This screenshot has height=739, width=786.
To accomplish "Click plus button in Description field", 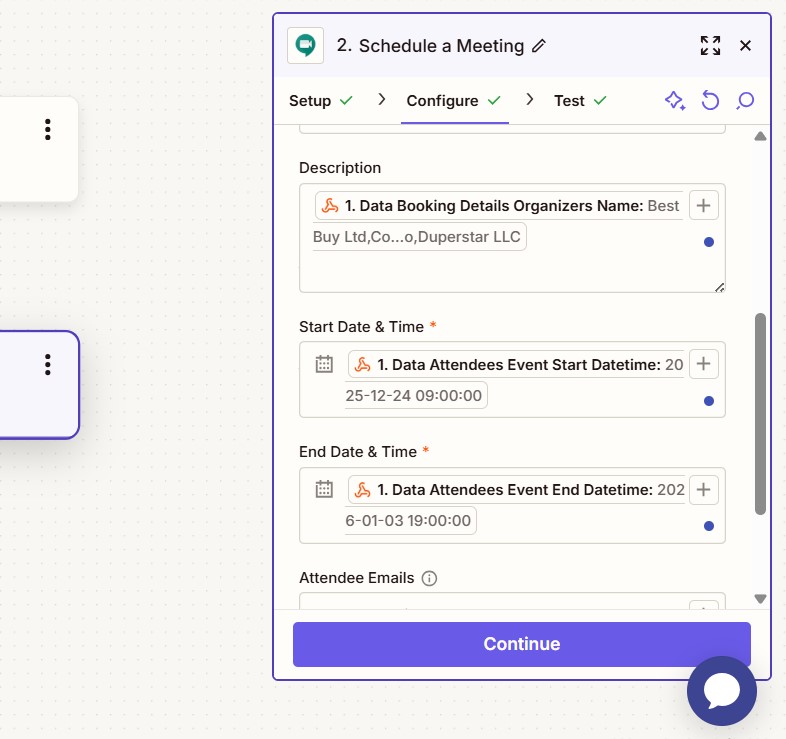I will (705, 205).
